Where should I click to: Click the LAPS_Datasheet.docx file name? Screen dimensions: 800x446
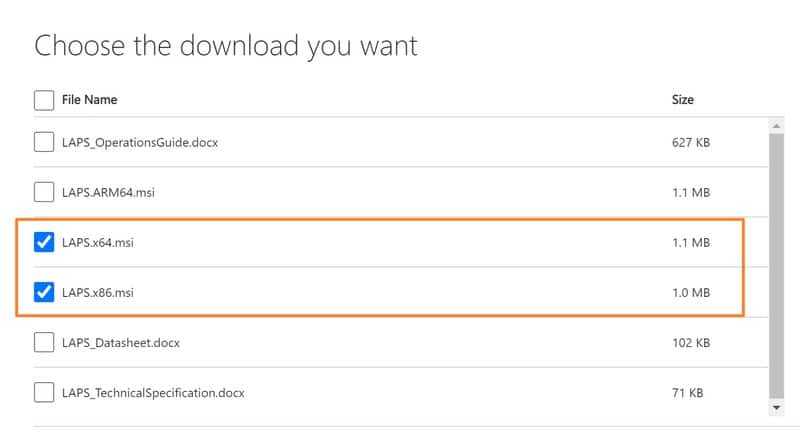tap(121, 343)
